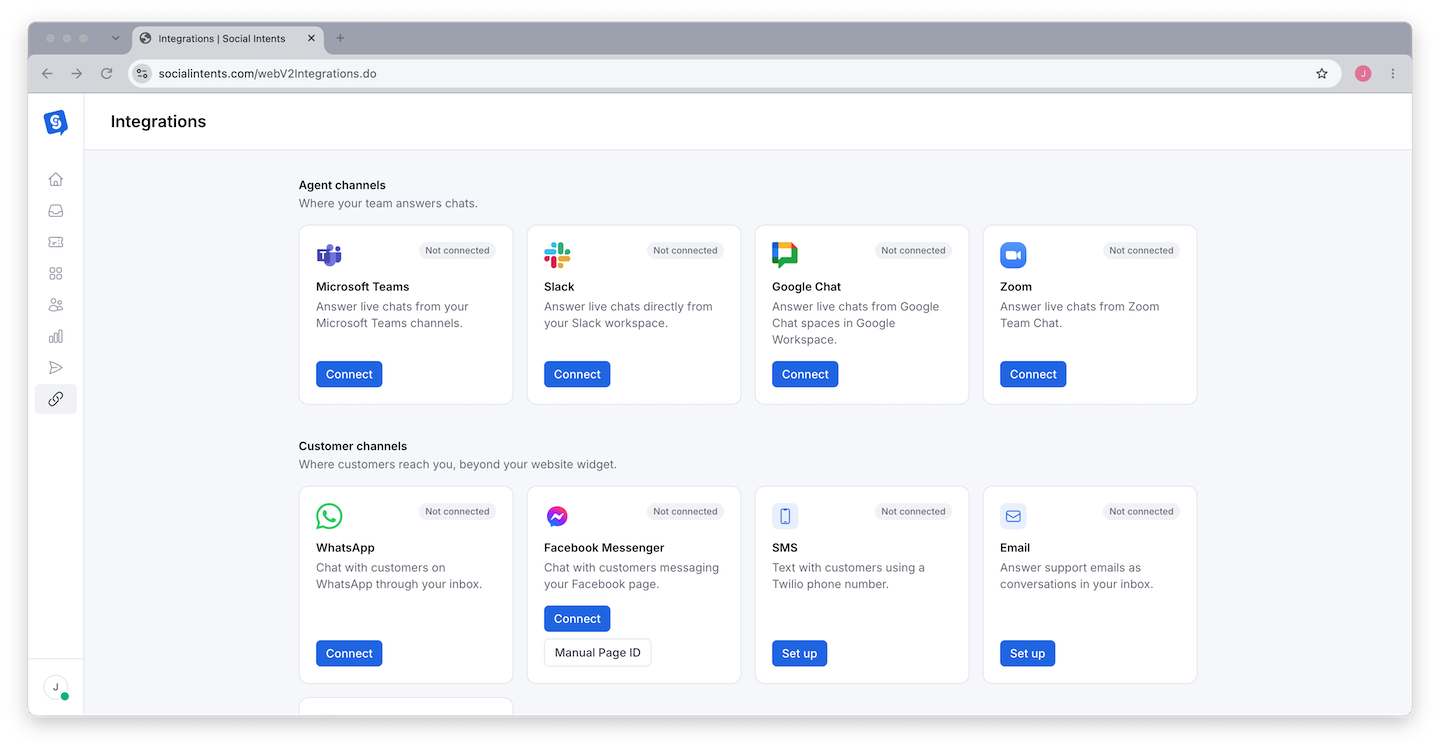1440x750 pixels.
Task: Click Not connected badge on SMS
Action: click(913, 511)
